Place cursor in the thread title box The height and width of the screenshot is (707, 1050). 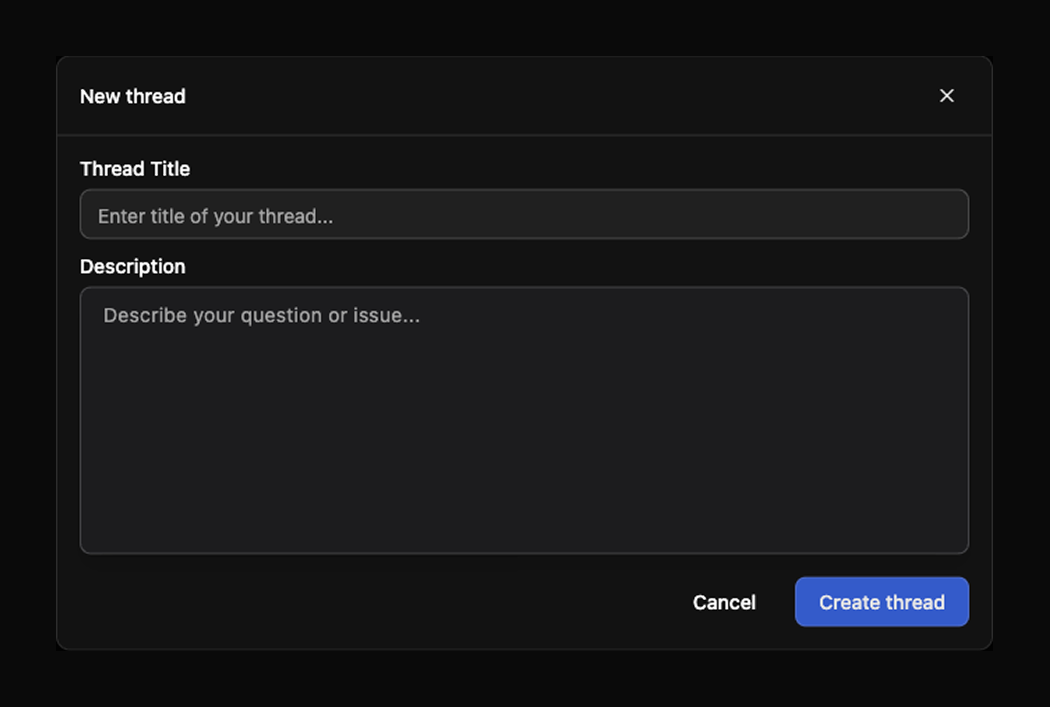(524, 215)
